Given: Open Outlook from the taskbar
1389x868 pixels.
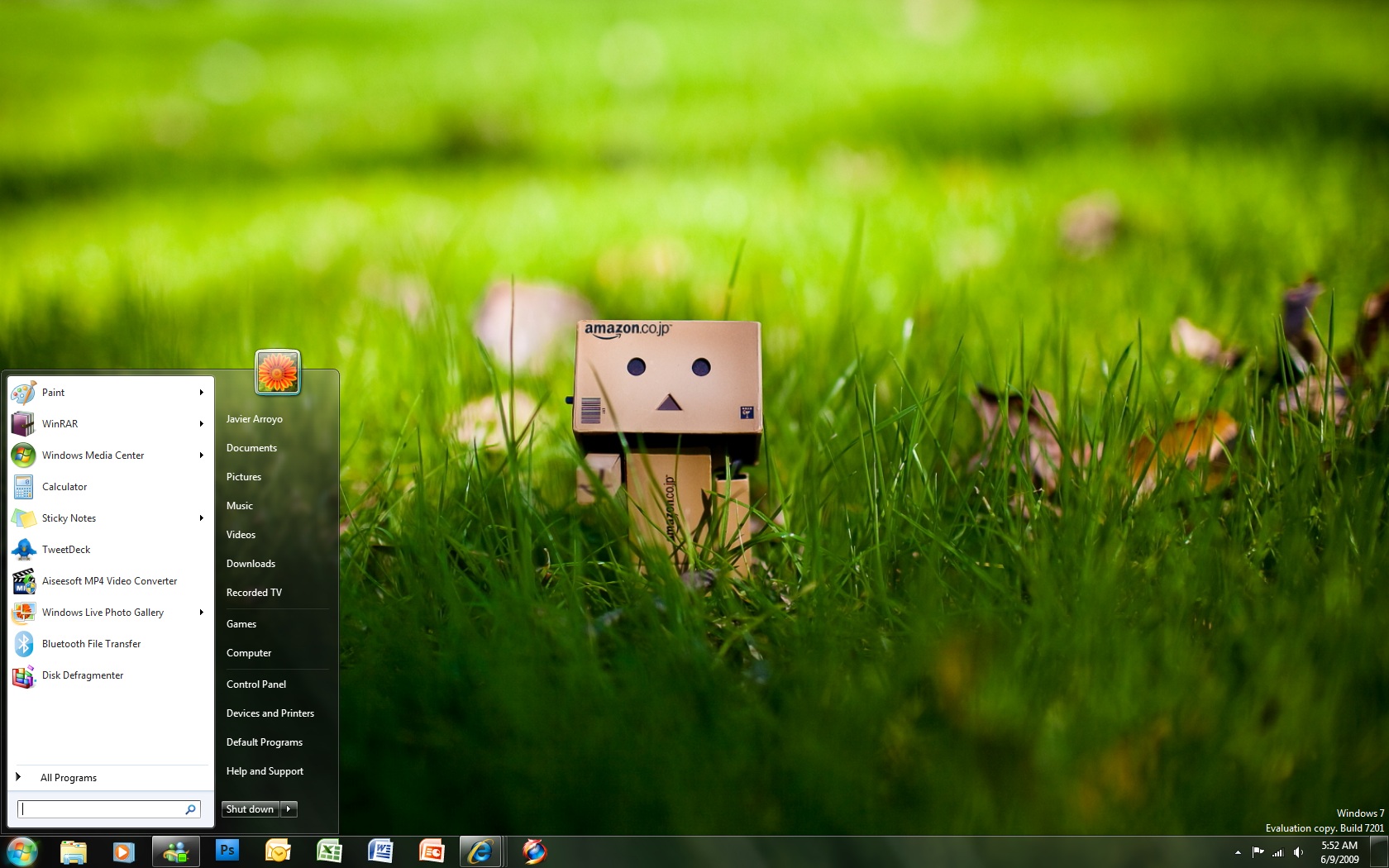Looking at the screenshot, I should pyautogui.click(x=278, y=851).
